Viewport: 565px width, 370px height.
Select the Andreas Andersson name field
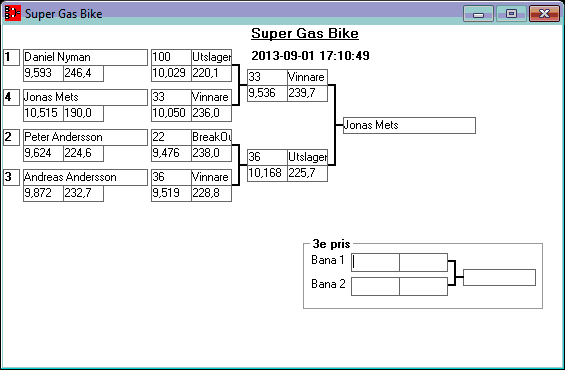point(85,177)
